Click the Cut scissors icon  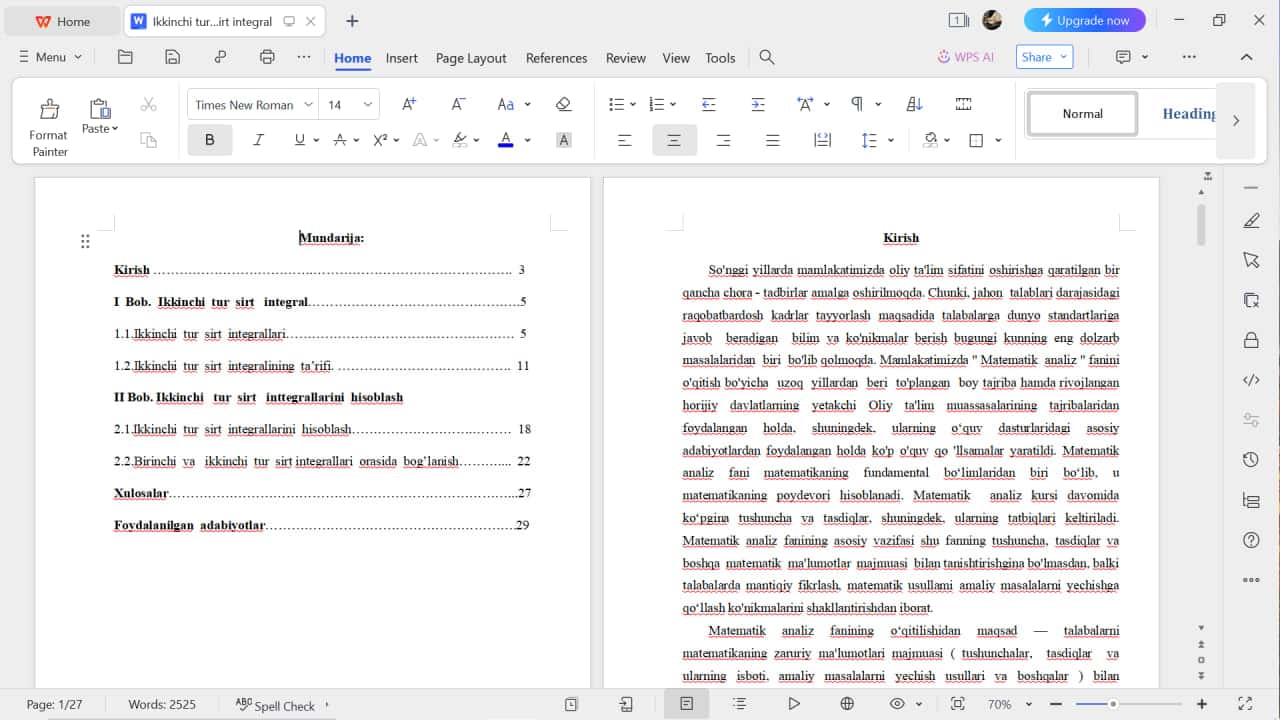pyautogui.click(x=149, y=104)
